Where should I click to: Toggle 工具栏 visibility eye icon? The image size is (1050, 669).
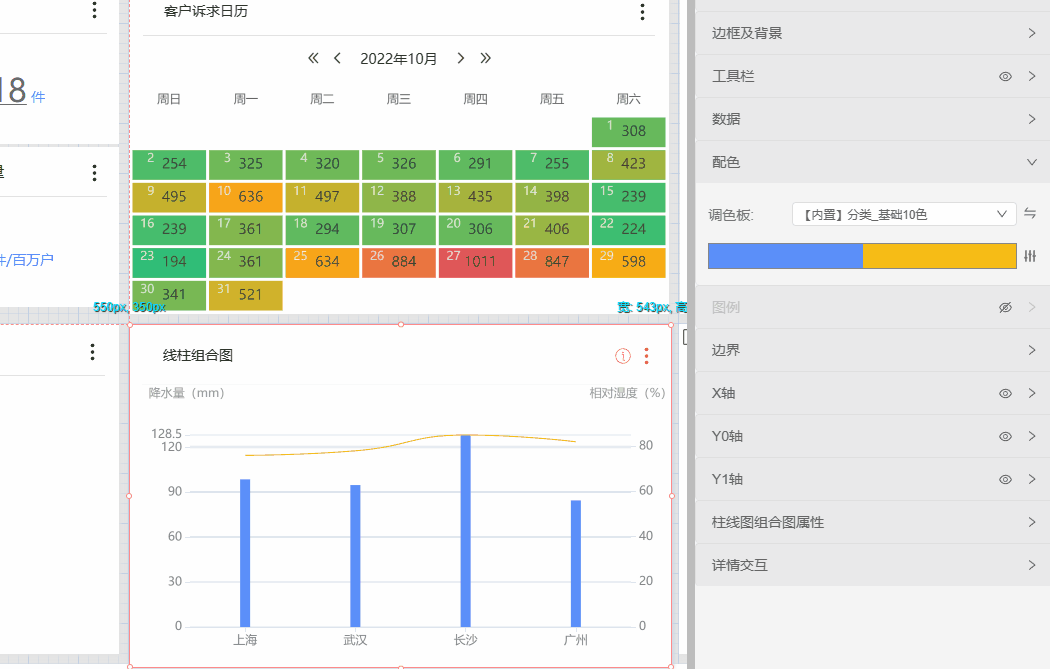(x=1005, y=76)
